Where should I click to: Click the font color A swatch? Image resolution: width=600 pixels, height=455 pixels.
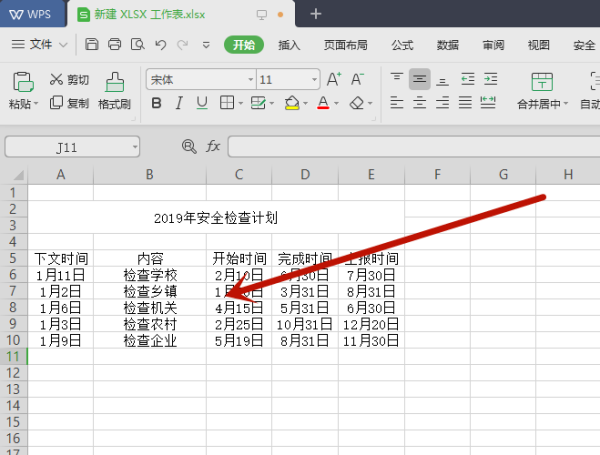click(x=323, y=102)
